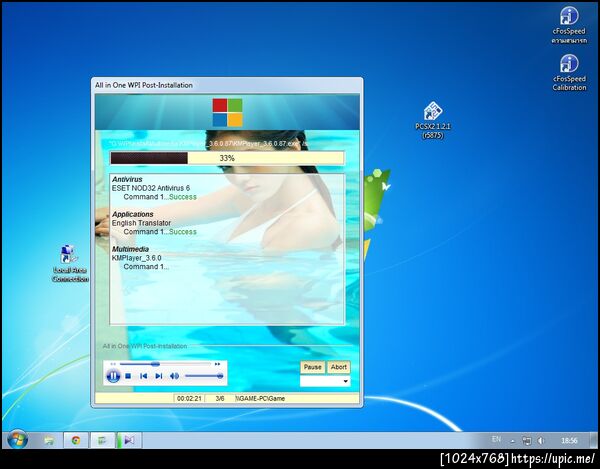The width and height of the screenshot is (600, 469).
Task: Skip to the previous track
Action: coord(143,376)
